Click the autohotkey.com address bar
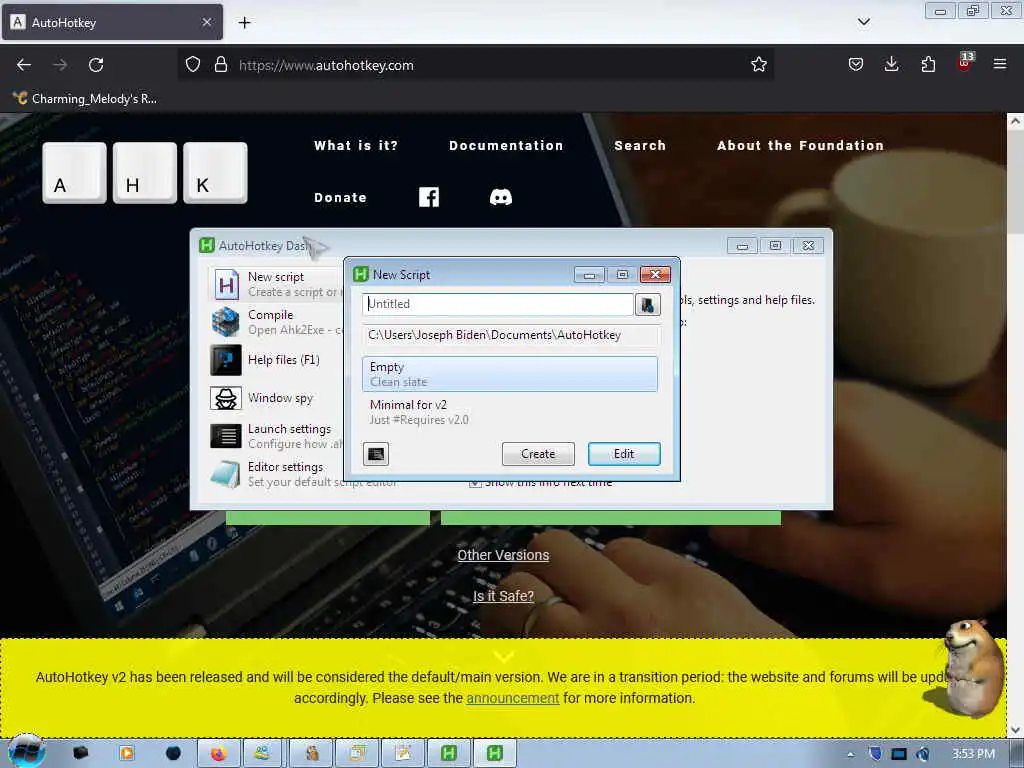The height and width of the screenshot is (768, 1024). 475,65
